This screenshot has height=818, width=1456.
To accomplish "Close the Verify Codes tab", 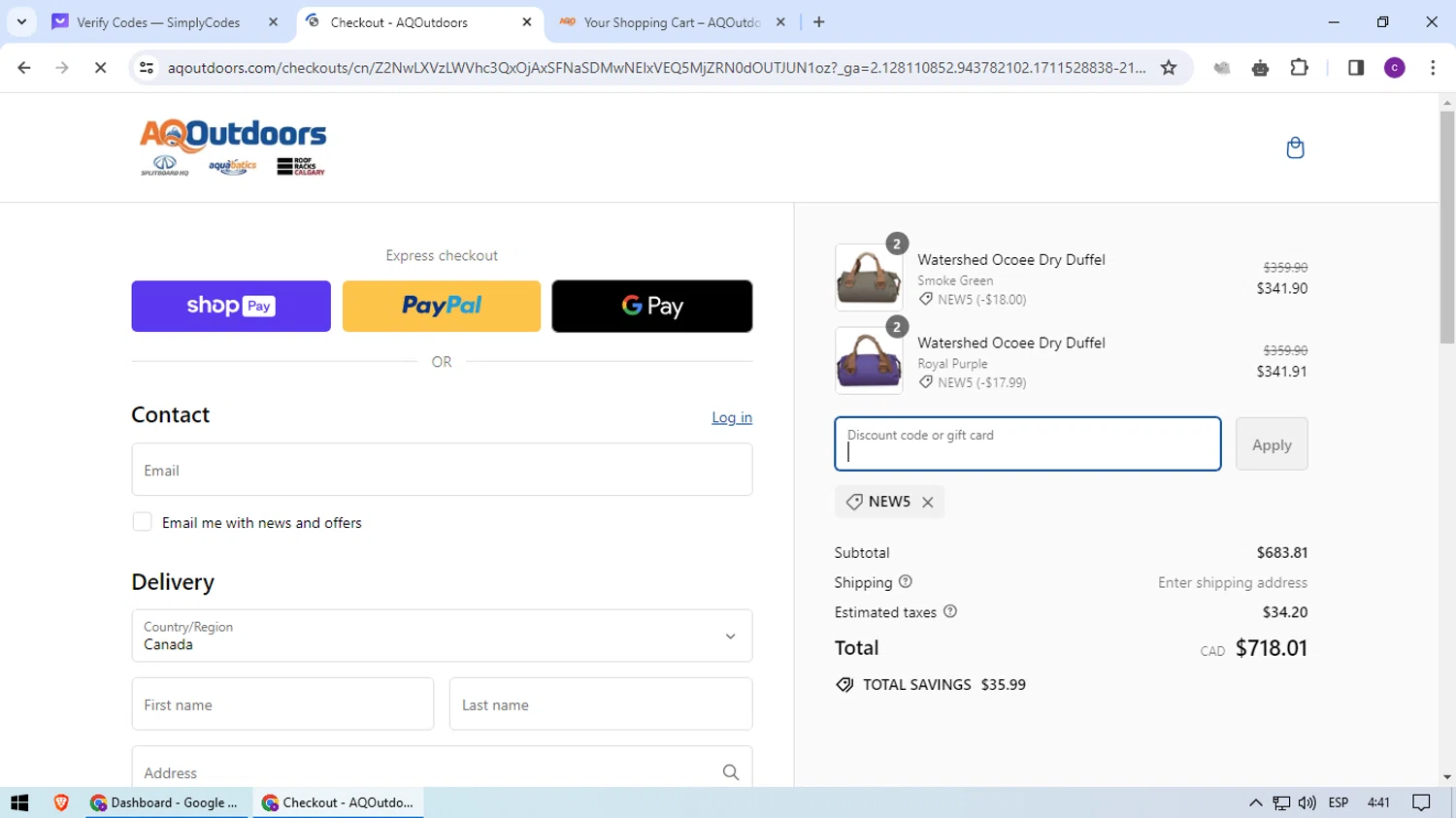I will (x=273, y=22).
